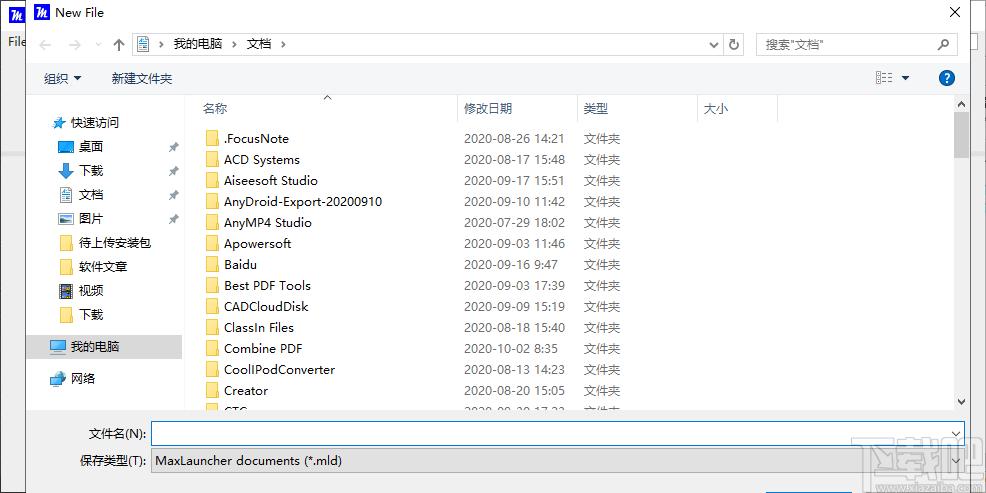Focus the 搜索"文档" search box
The width and height of the screenshot is (986, 493).
click(x=856, y=45)
